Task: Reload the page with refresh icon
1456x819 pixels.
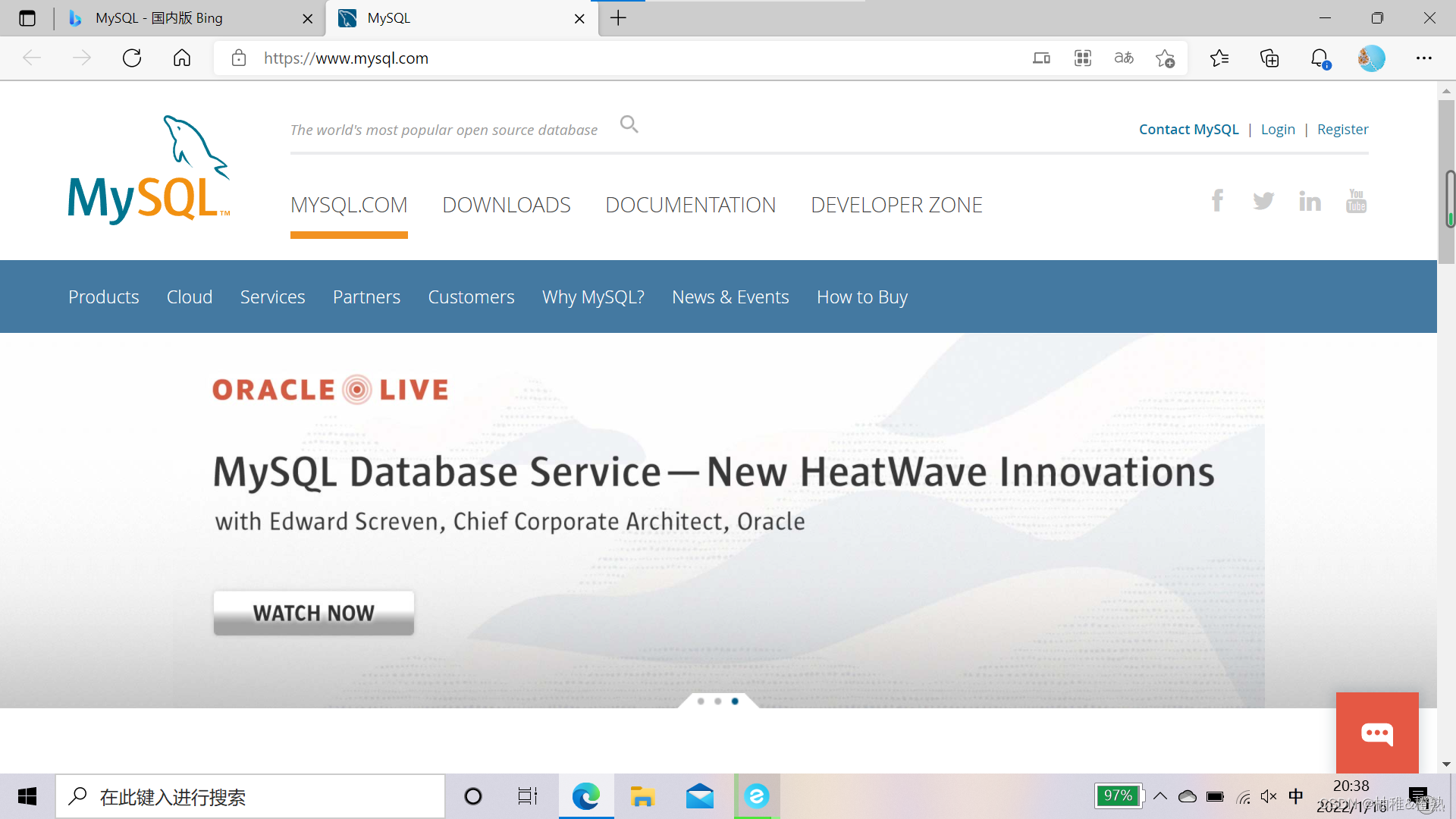Action: point(132,58)
